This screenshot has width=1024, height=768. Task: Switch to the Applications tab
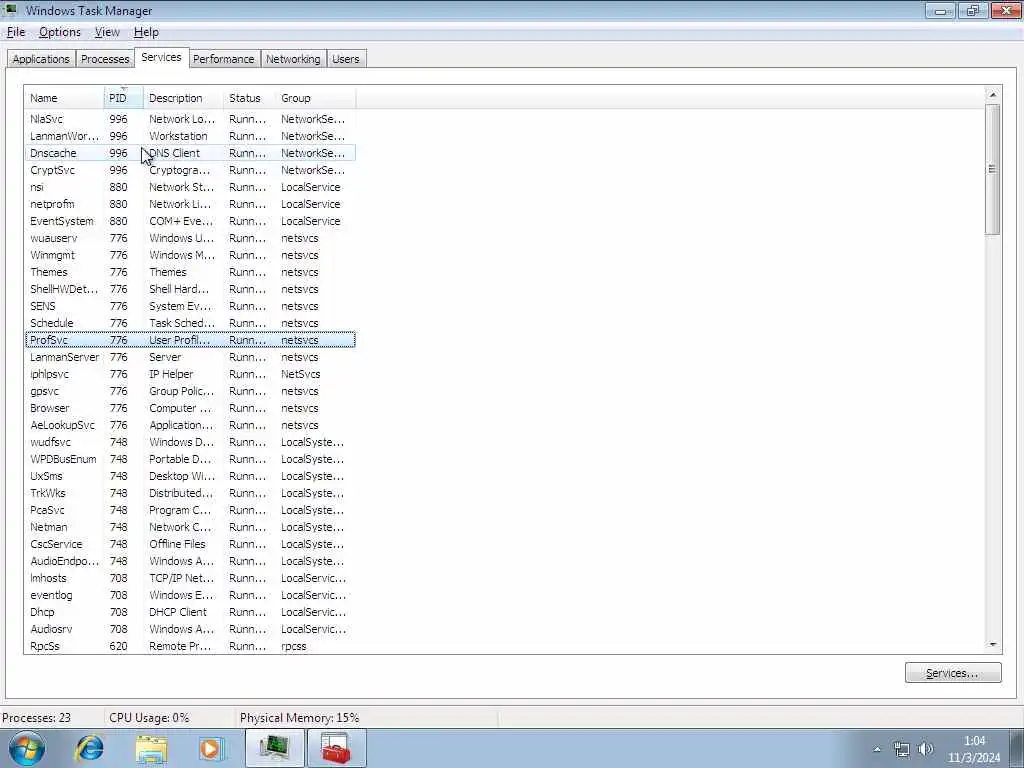(40, 59)
